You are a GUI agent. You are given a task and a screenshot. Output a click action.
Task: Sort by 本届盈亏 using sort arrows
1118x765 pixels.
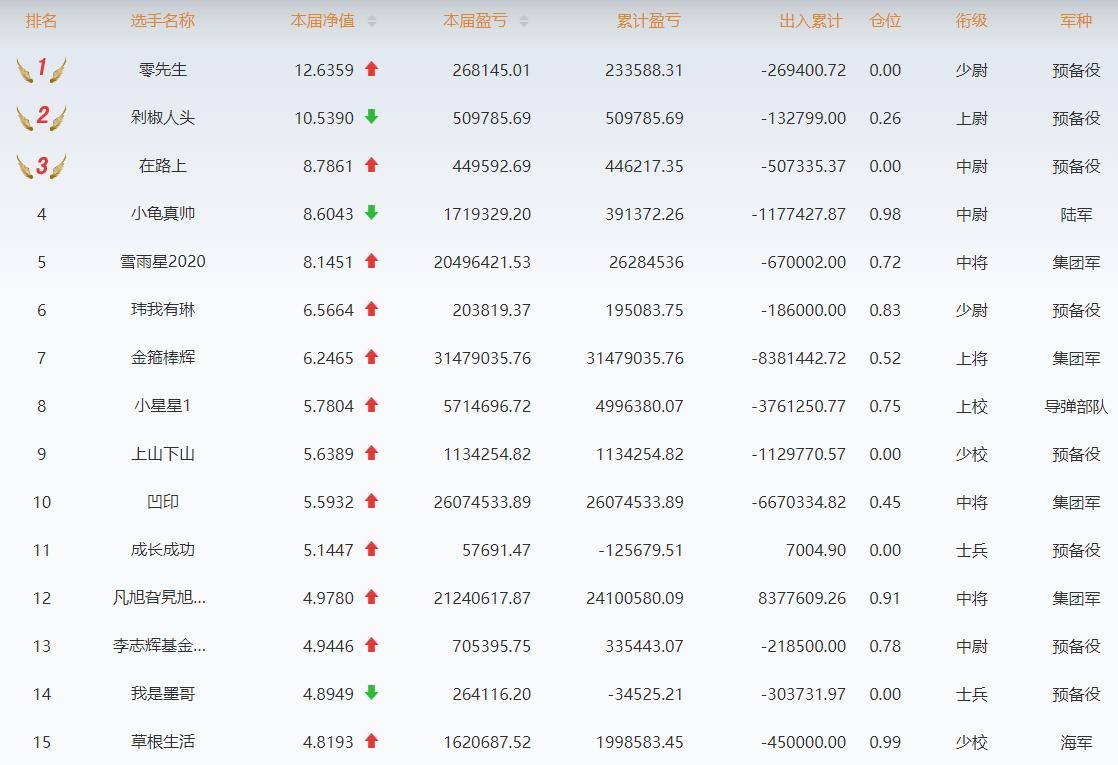pyautogui.click(x=524, y=21)
